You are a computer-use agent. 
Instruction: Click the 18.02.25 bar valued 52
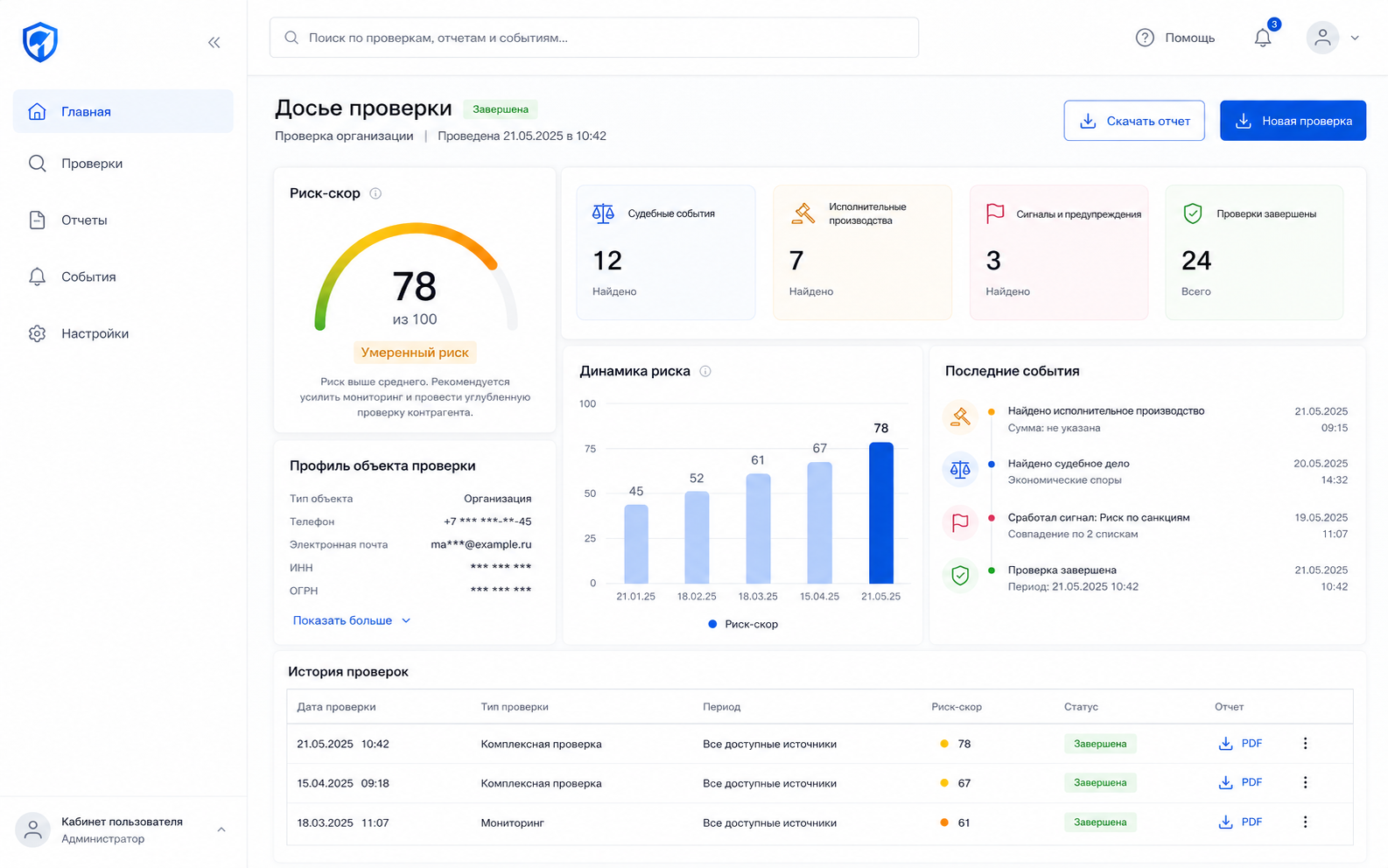[697, 537]
